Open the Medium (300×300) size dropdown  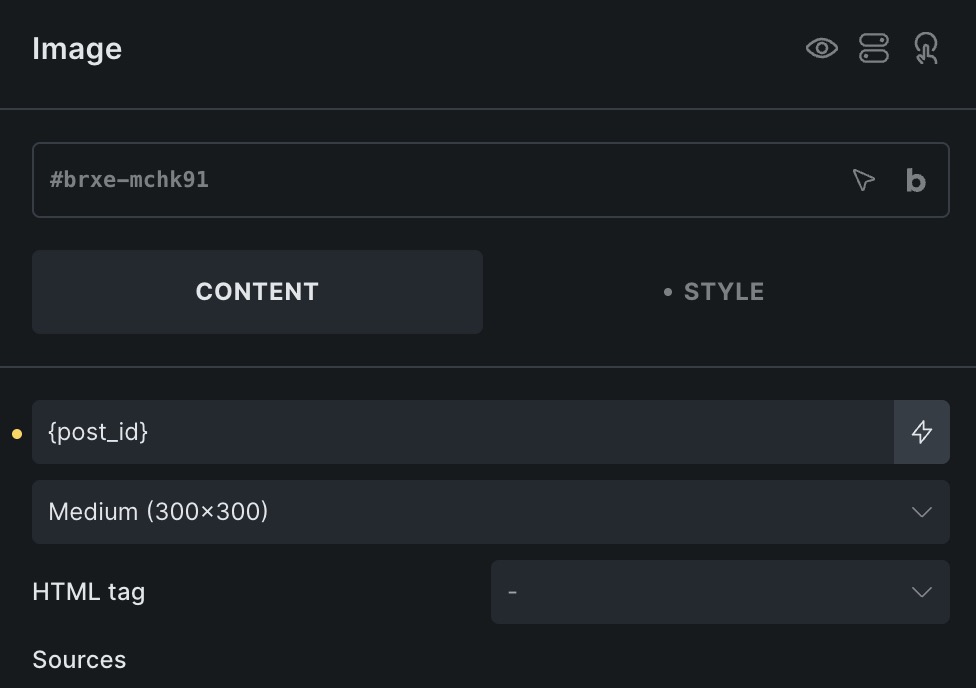click(x=490, y=512)
